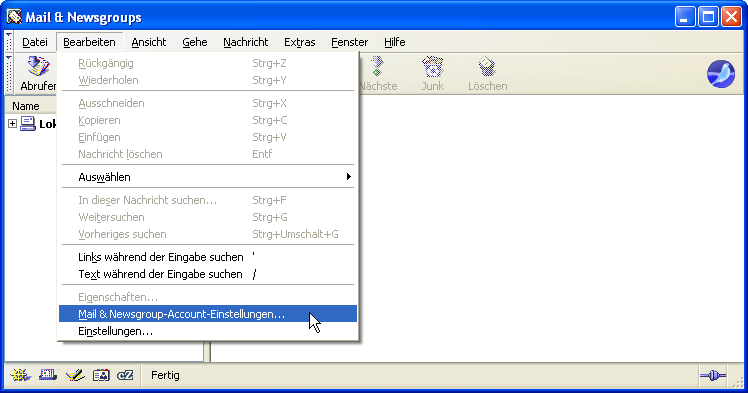
Task: Open Navigator from the status bar icon
Action: tap(21, 375)
